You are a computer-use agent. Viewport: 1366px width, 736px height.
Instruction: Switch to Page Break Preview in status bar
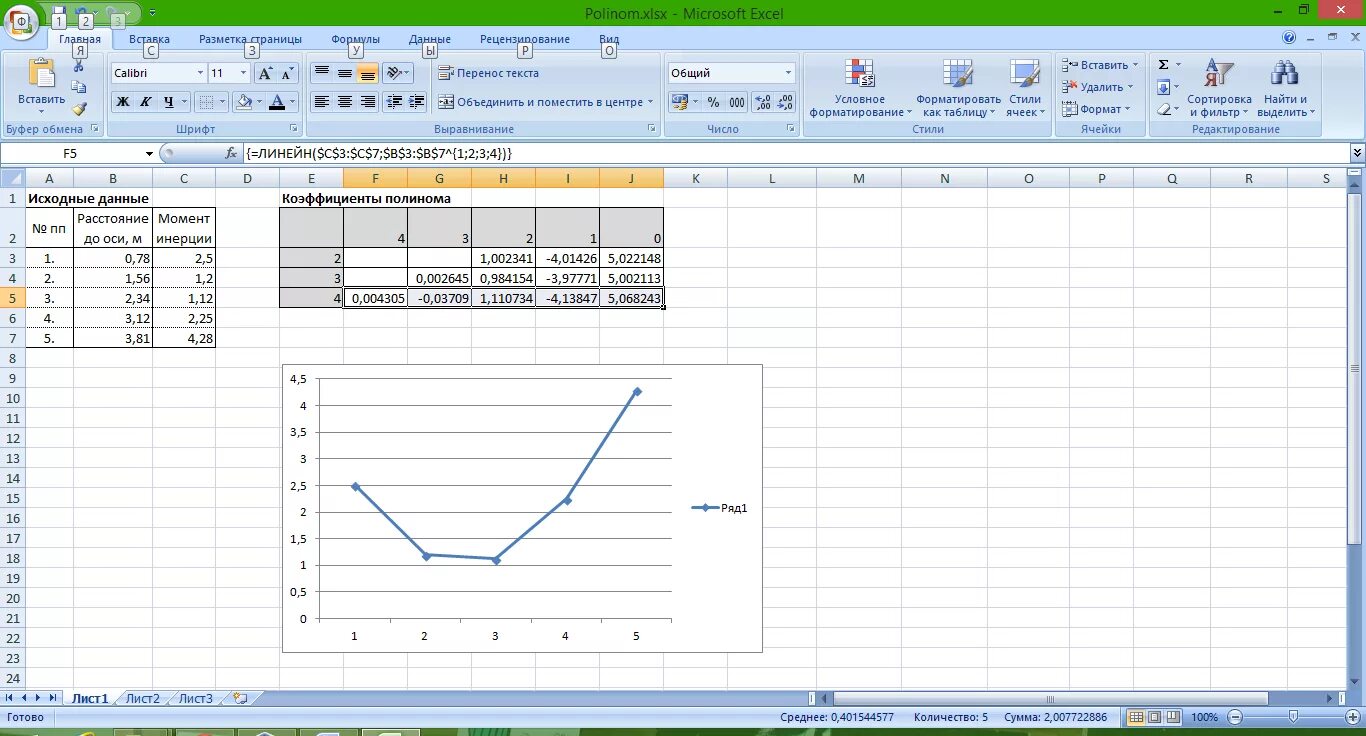click(1172, 717)
